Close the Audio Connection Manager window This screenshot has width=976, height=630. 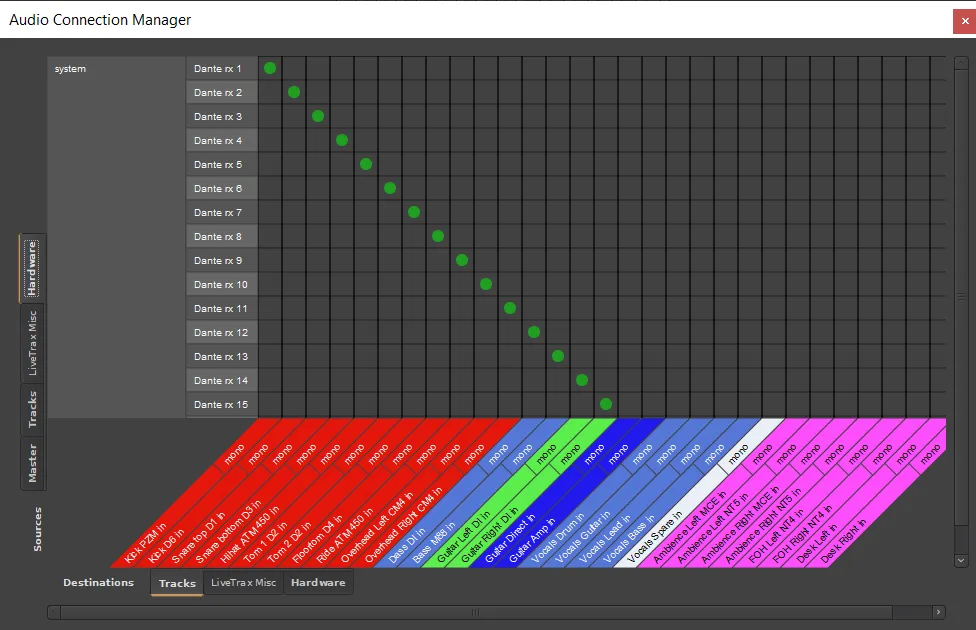[965, 21]
